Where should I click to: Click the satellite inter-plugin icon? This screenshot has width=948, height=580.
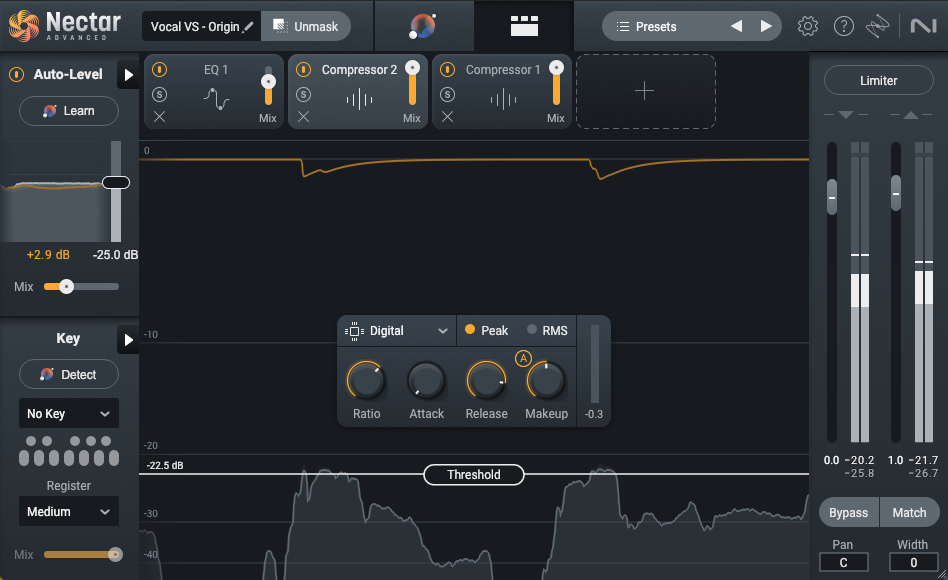[x=877, y=26]
